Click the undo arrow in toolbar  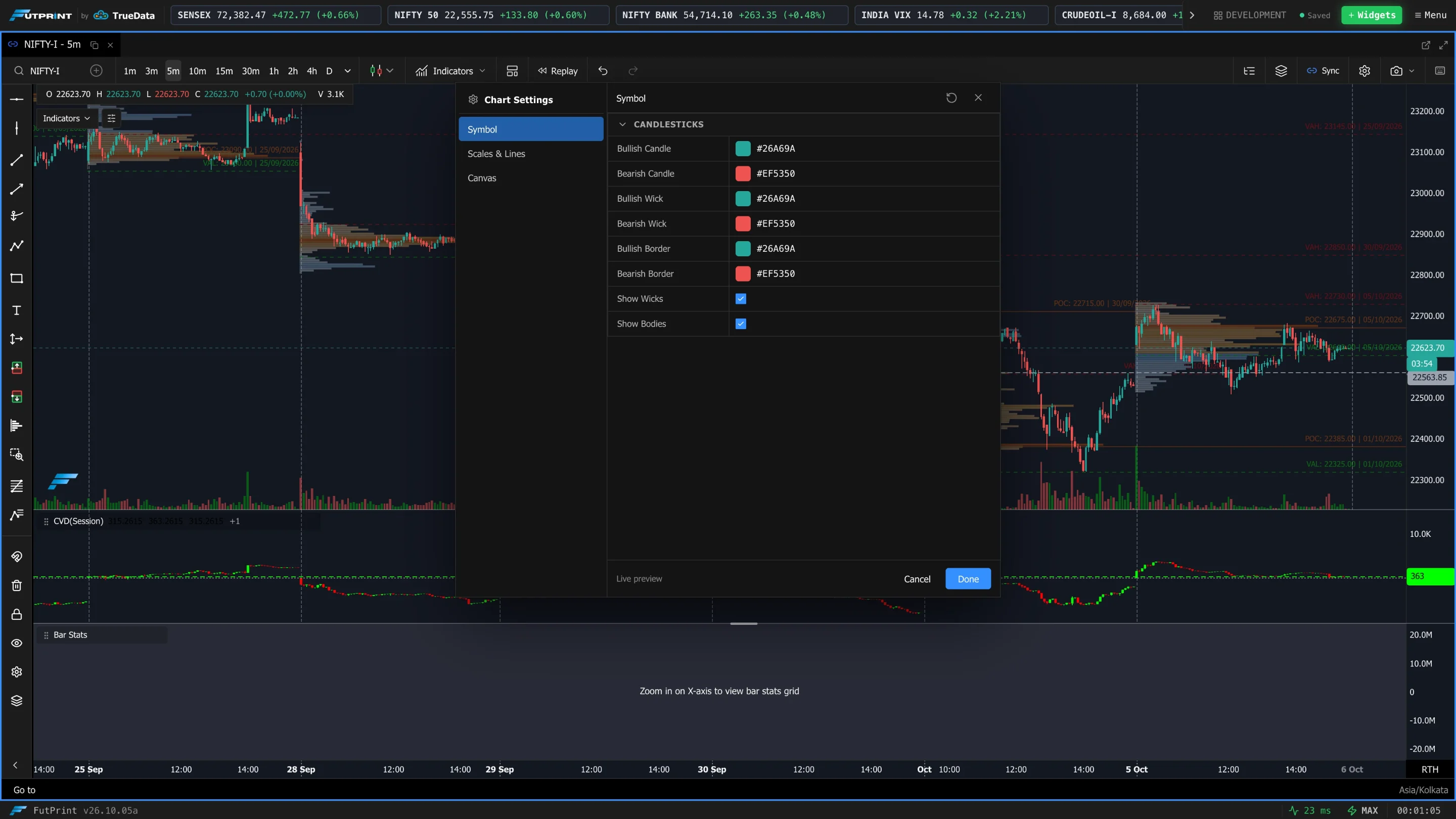point(603,71)
